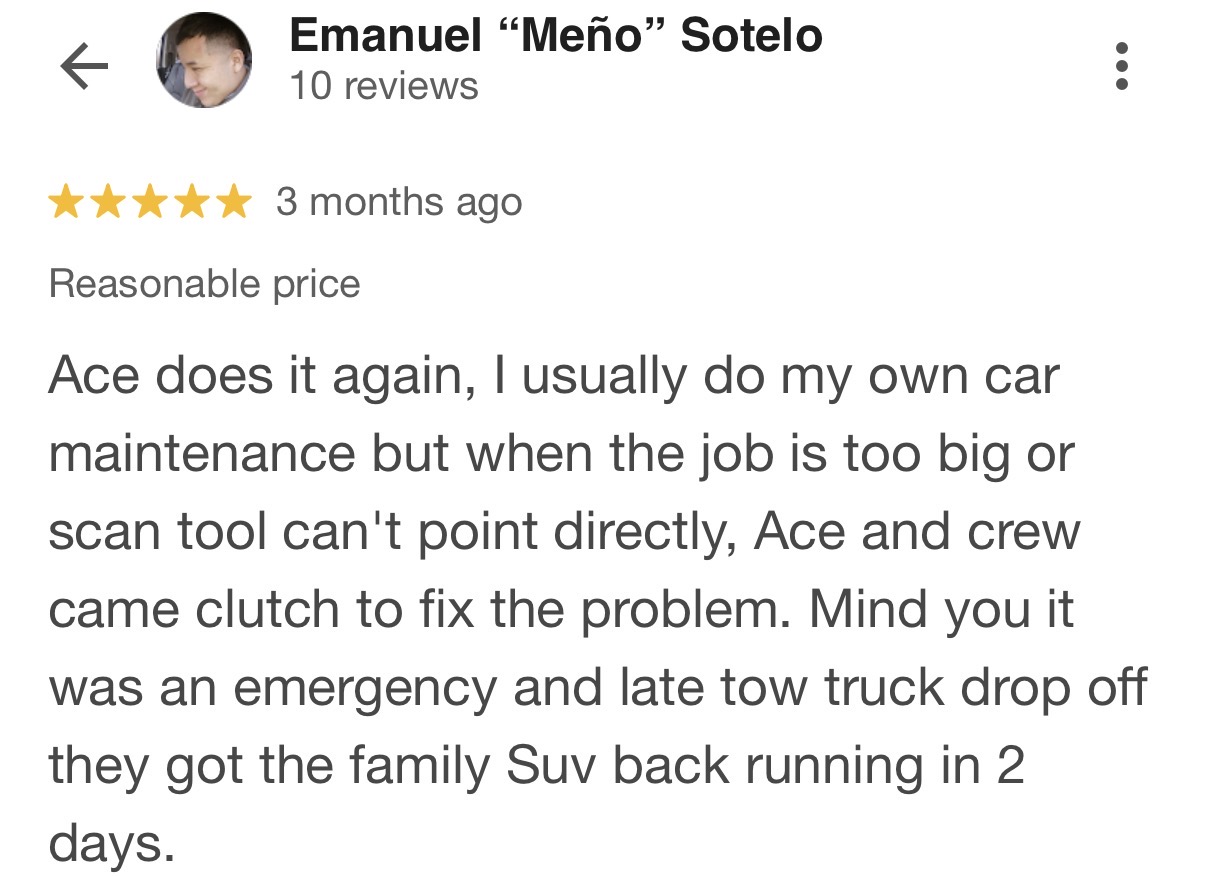This screenshot has width=1206, height=876.
Task: Click the second yellow rating star
Action: point(108,203)
